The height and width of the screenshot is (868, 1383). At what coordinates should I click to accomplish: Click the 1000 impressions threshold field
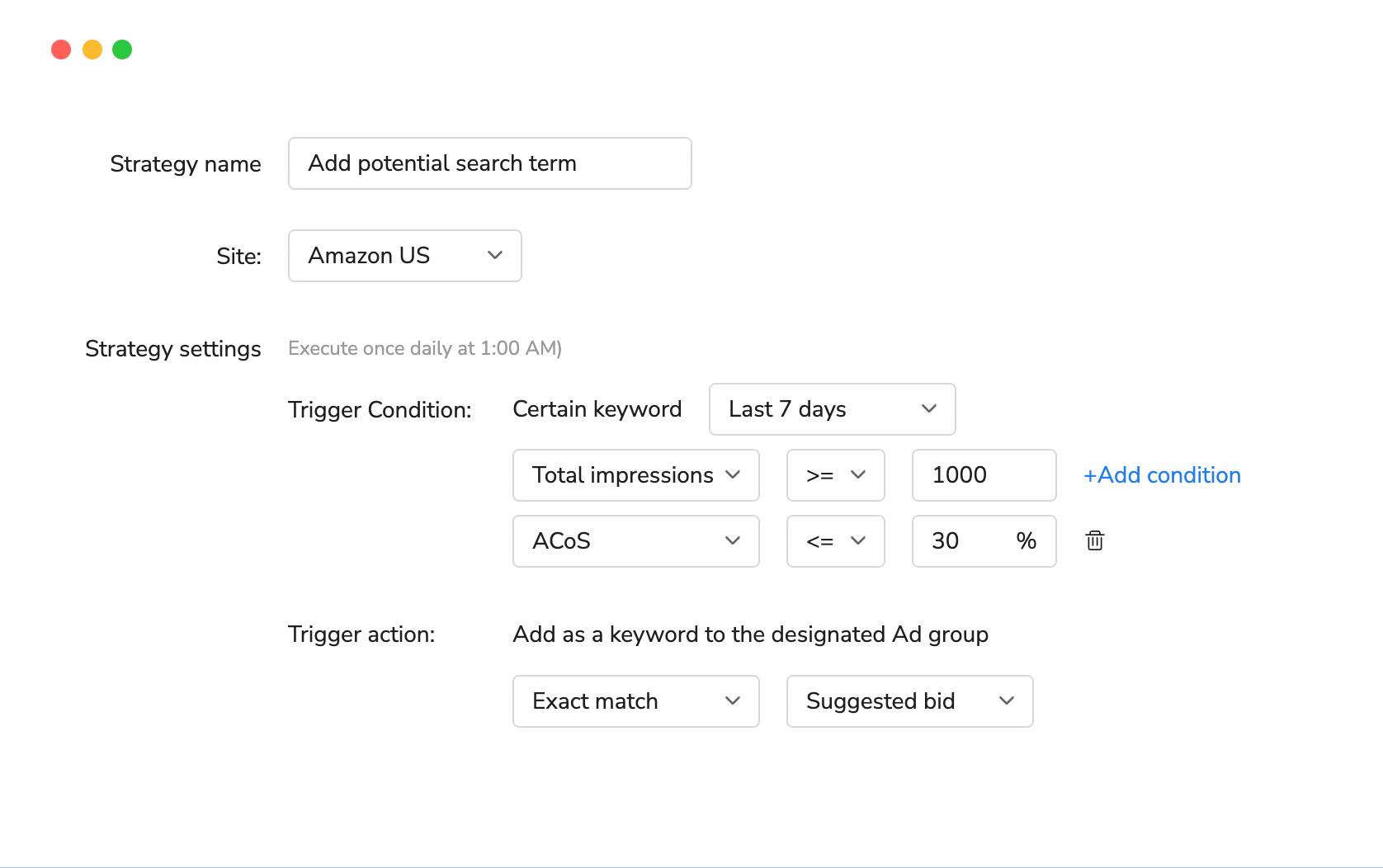coord(984,475)
